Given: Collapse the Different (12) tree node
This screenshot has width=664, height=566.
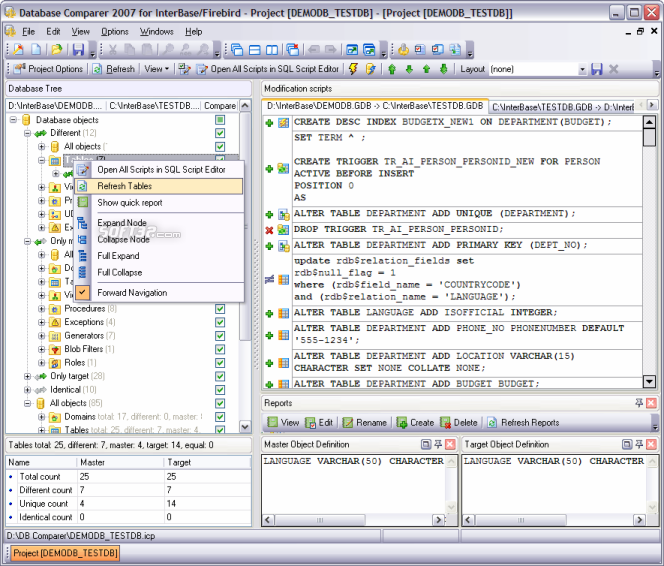Looking at the screenshot, I should (x=28, y=133).
